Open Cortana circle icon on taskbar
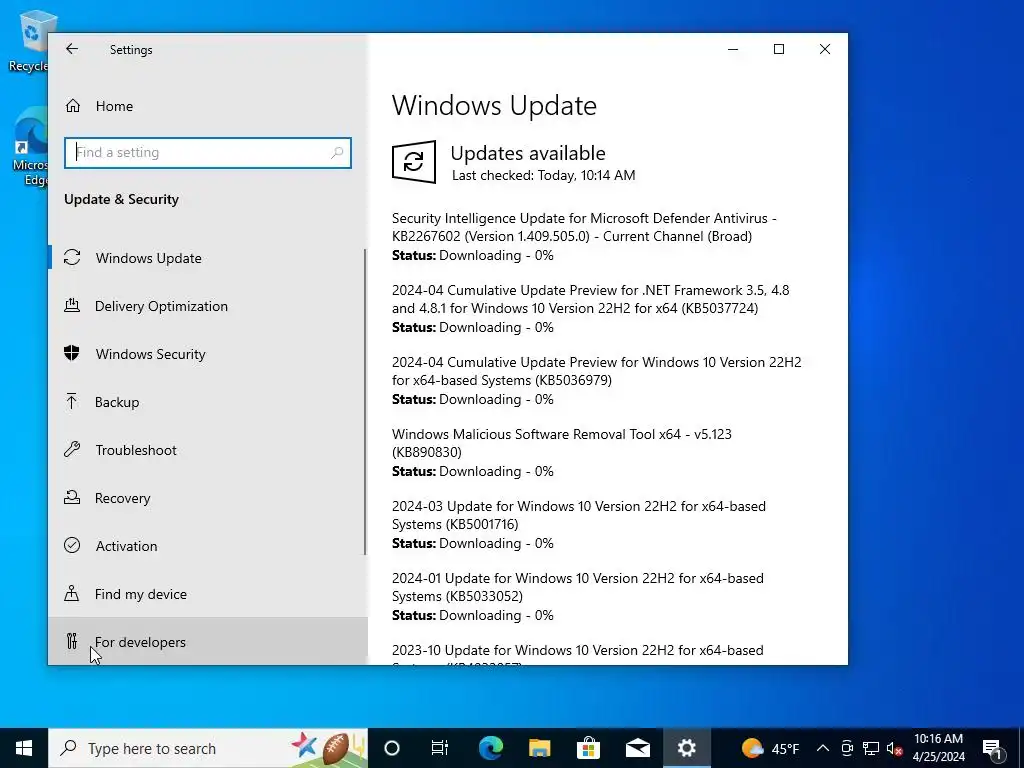Image resolution: width=1024 pixels, height=768 pixels. click(x=392, y=748)
